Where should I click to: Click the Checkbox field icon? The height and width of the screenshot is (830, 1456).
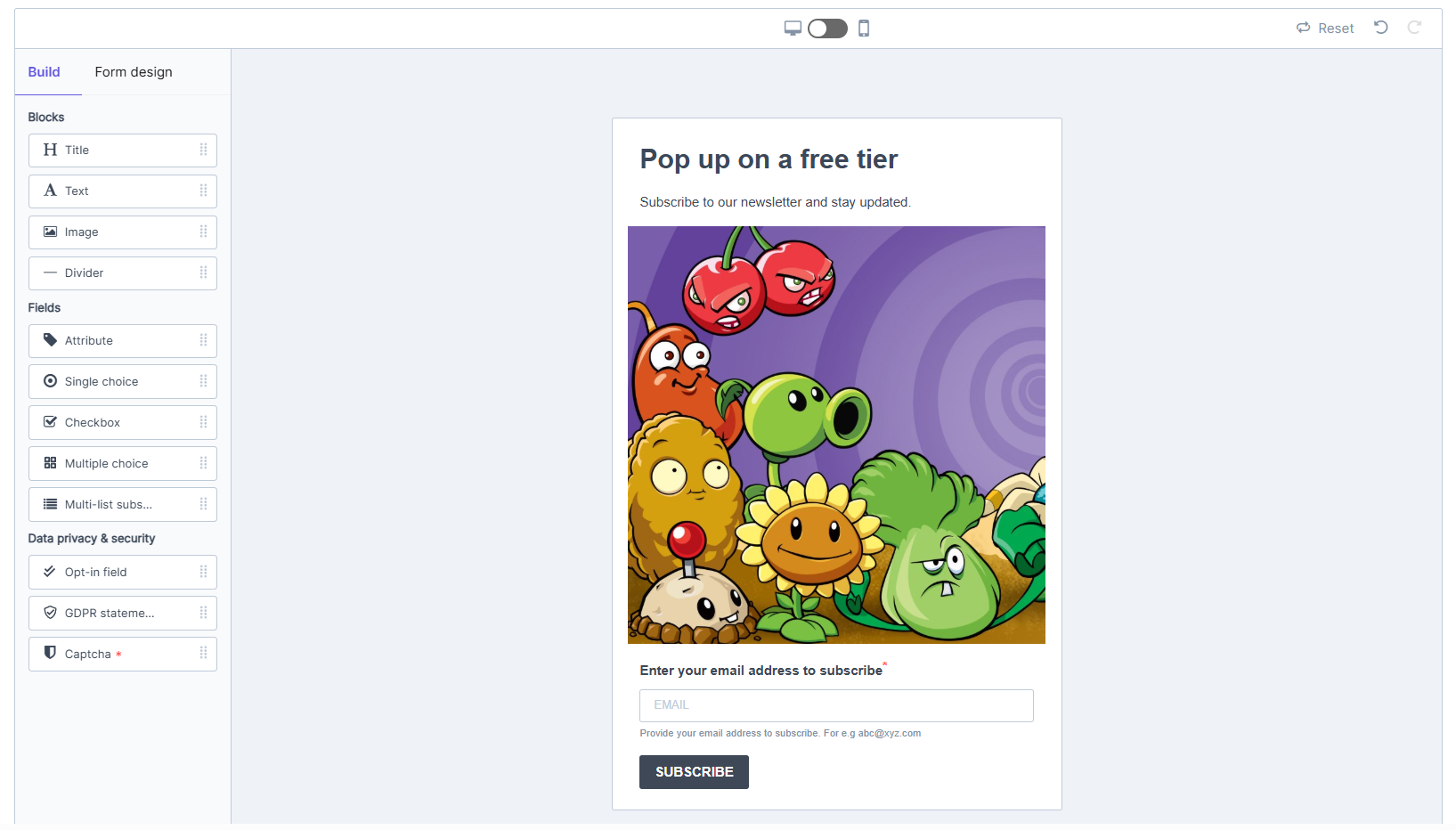[x=50, y=422]
